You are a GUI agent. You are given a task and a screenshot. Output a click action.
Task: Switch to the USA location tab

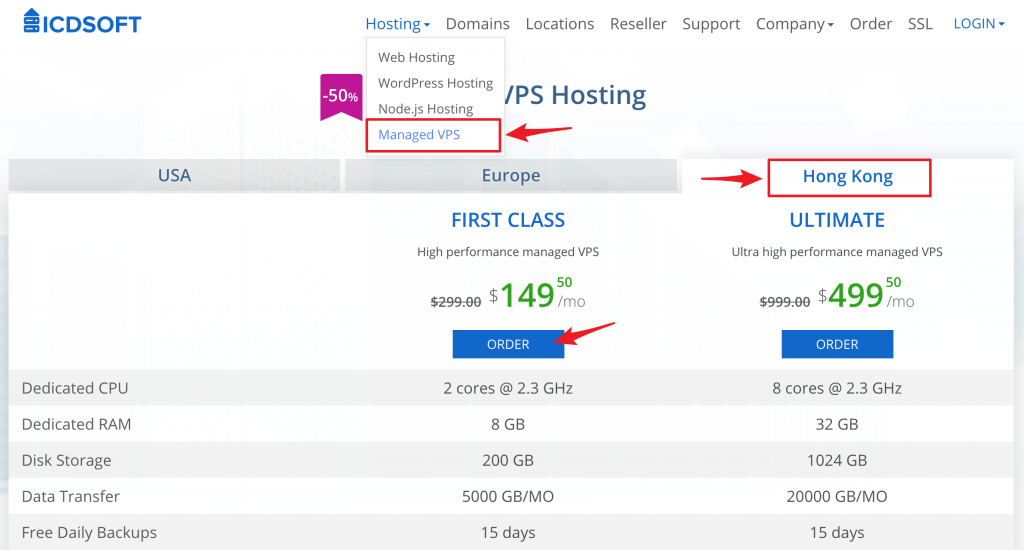tap(174, 176)
